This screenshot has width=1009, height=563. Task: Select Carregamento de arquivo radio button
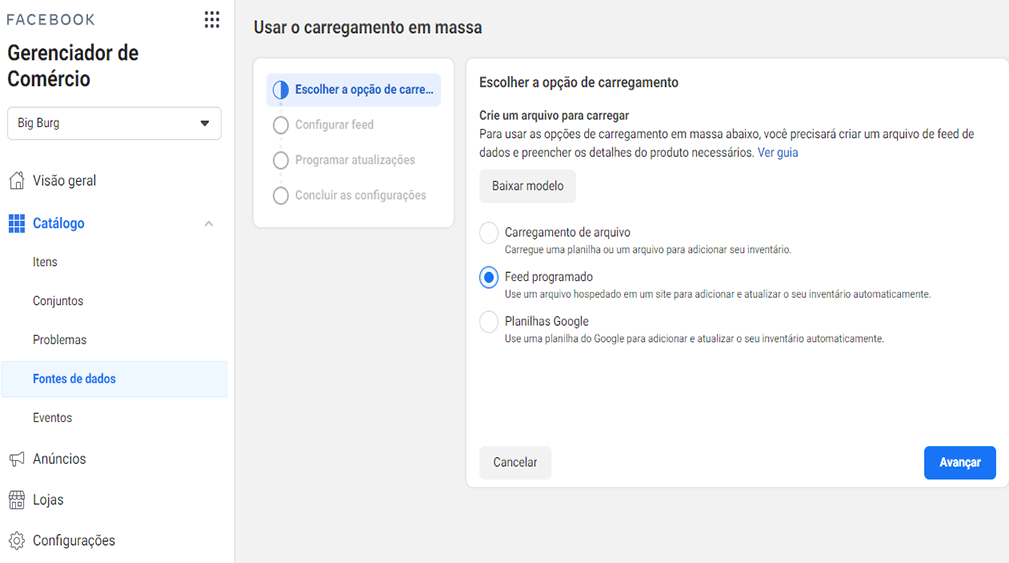[x=488, y=233]
